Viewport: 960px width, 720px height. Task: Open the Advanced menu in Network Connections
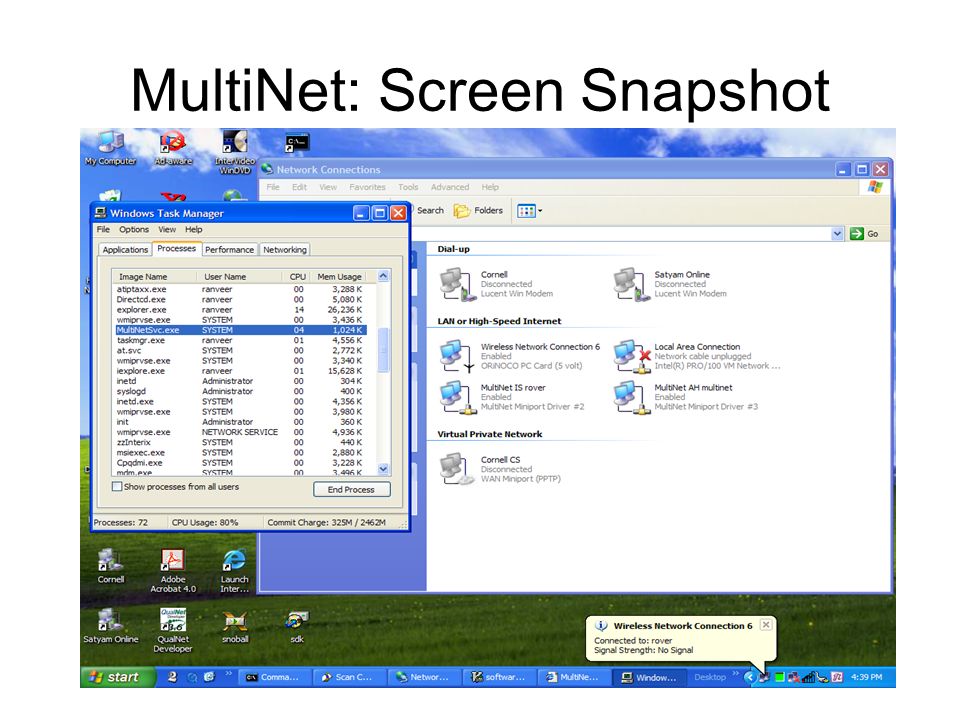tap(450, 187)
